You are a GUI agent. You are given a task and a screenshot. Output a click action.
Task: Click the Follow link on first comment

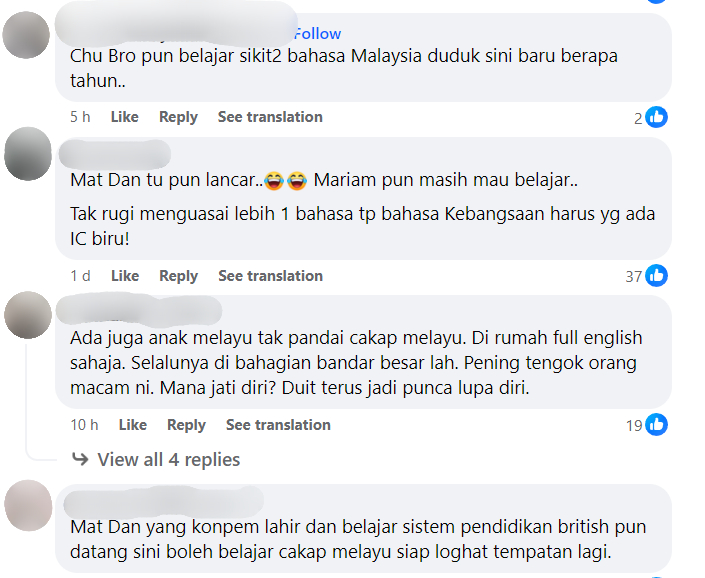point(317,34)
